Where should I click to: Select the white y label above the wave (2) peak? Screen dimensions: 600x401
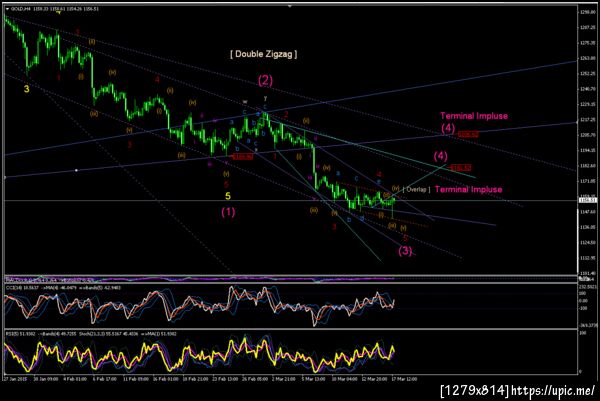265,99
